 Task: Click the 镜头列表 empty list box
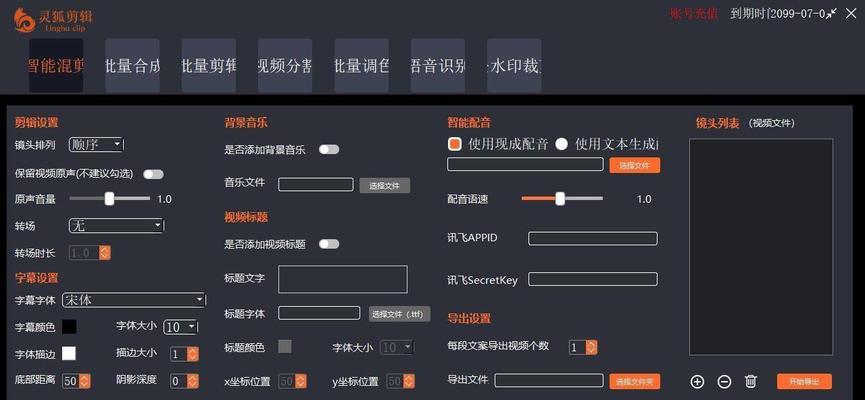[x=761, y=247]
